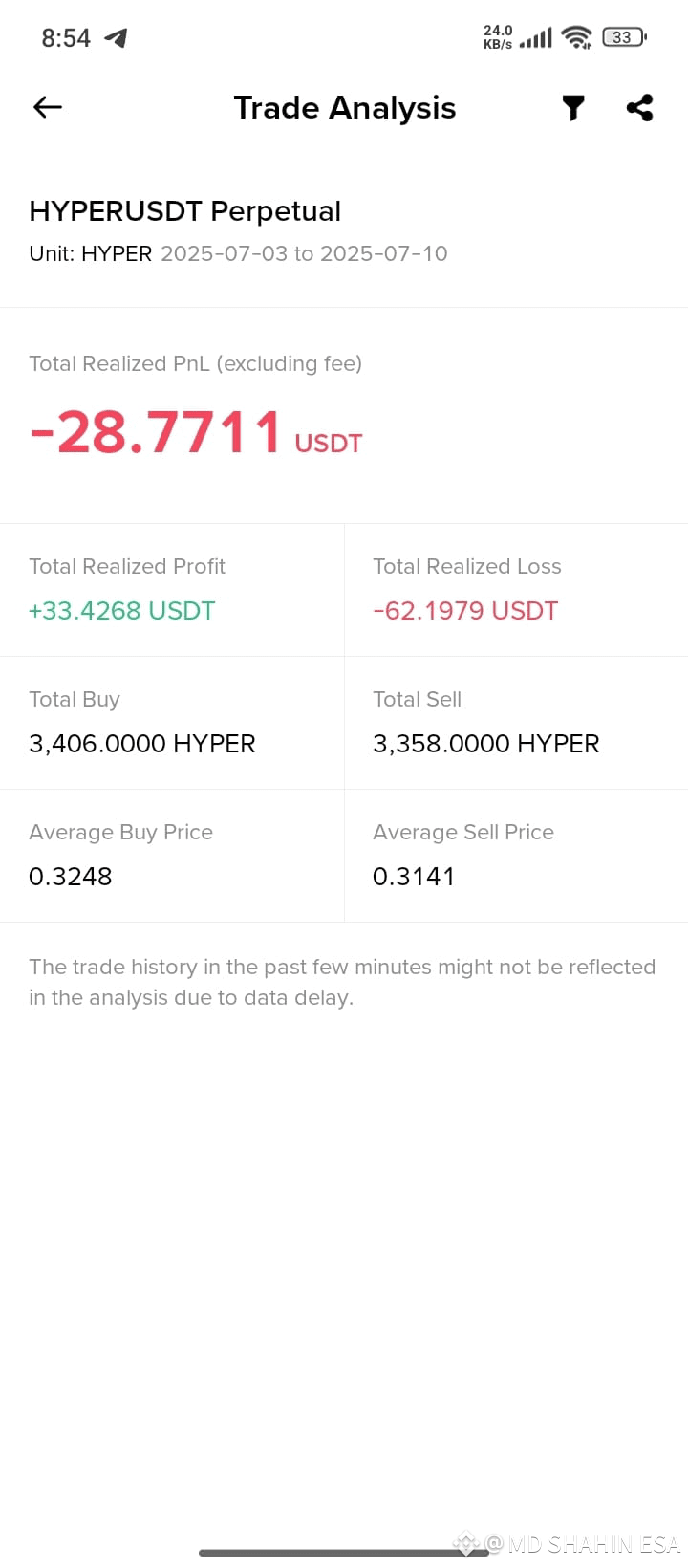Tap the Telegram plane status icon
This screenshot has width=688, height=1568.
116,38
